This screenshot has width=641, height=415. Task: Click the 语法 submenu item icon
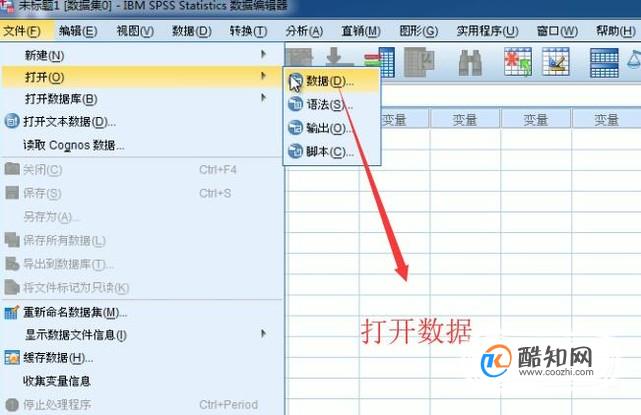[296, 104]
